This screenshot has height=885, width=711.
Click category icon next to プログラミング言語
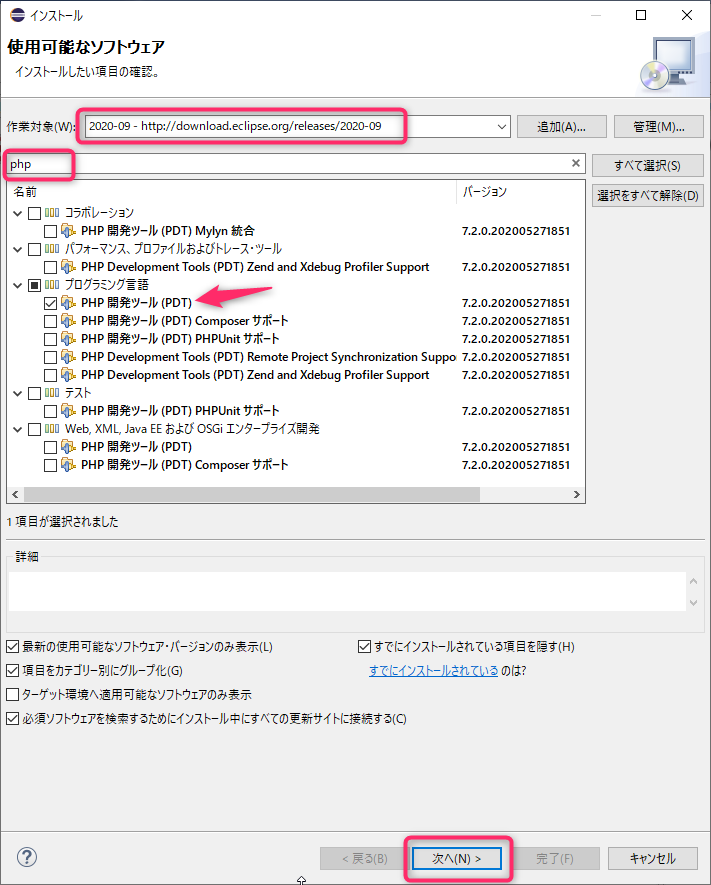(52, 284)
